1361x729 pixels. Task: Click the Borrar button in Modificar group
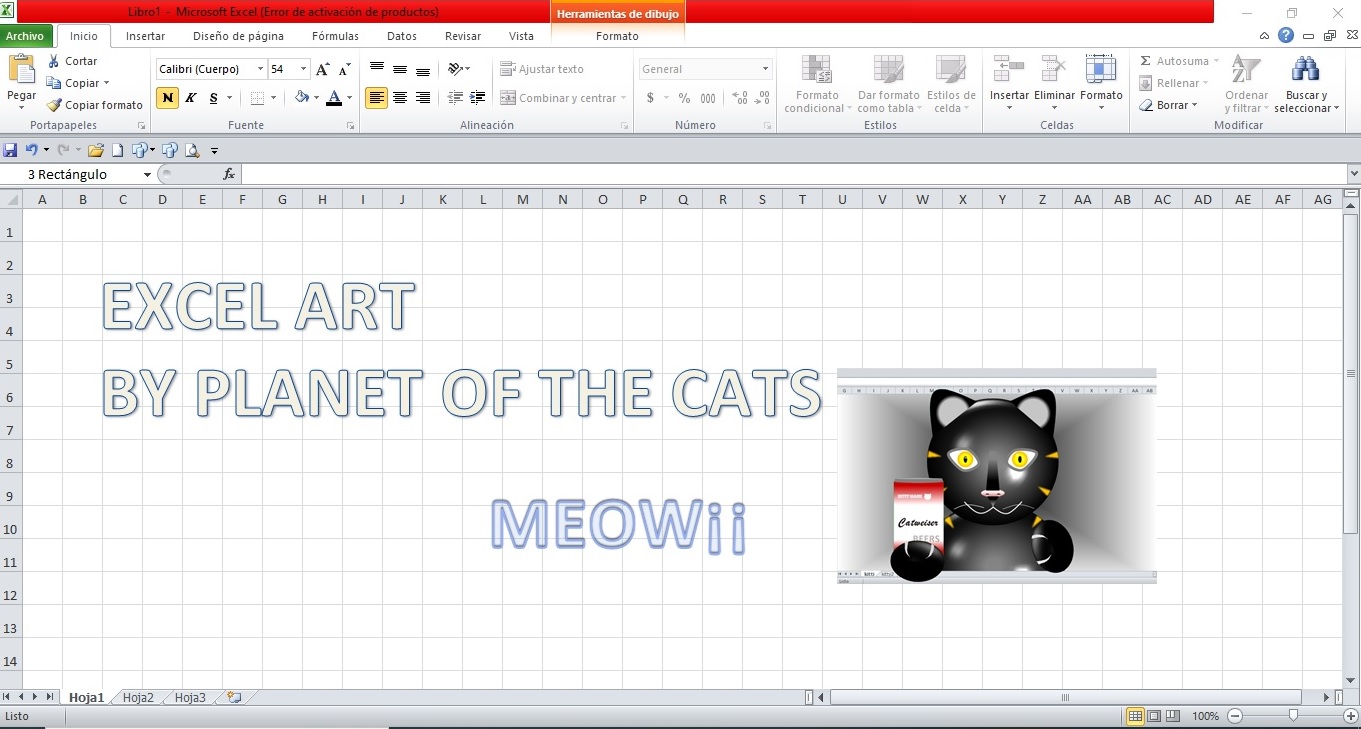(x=1168, y=105)
